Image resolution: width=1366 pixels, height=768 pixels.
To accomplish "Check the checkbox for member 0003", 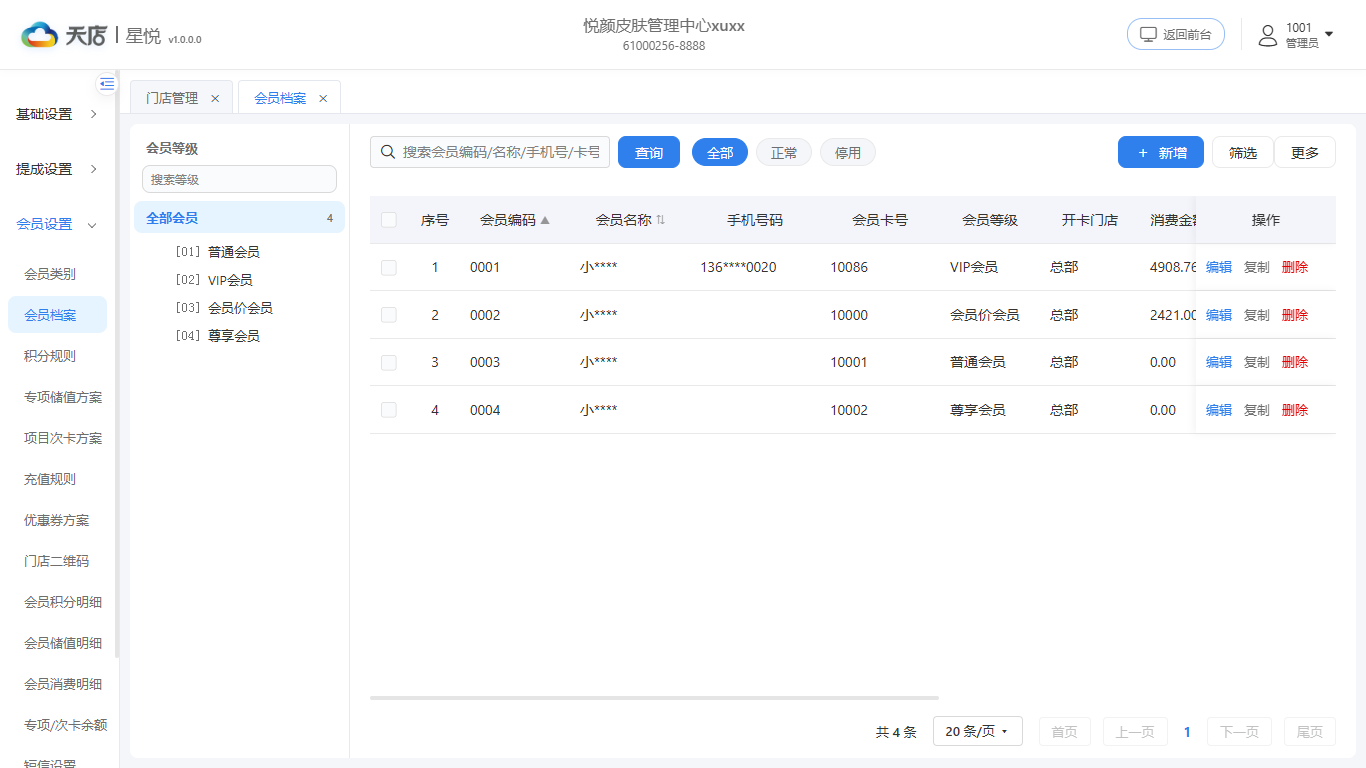I will point(389,362).
